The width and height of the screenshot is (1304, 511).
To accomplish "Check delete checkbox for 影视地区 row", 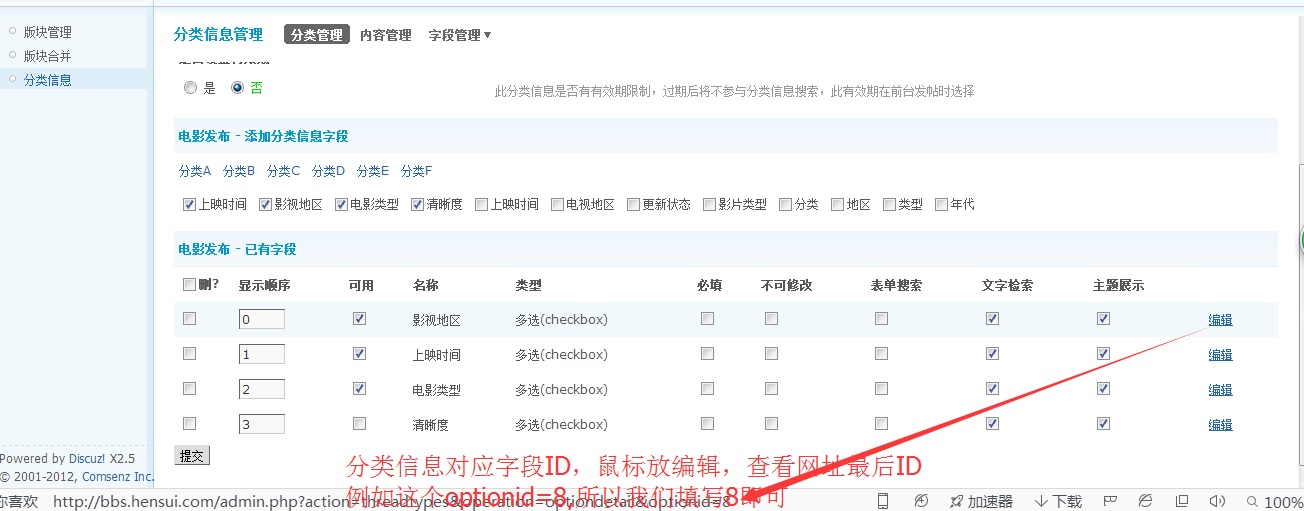I will point(189,319).
